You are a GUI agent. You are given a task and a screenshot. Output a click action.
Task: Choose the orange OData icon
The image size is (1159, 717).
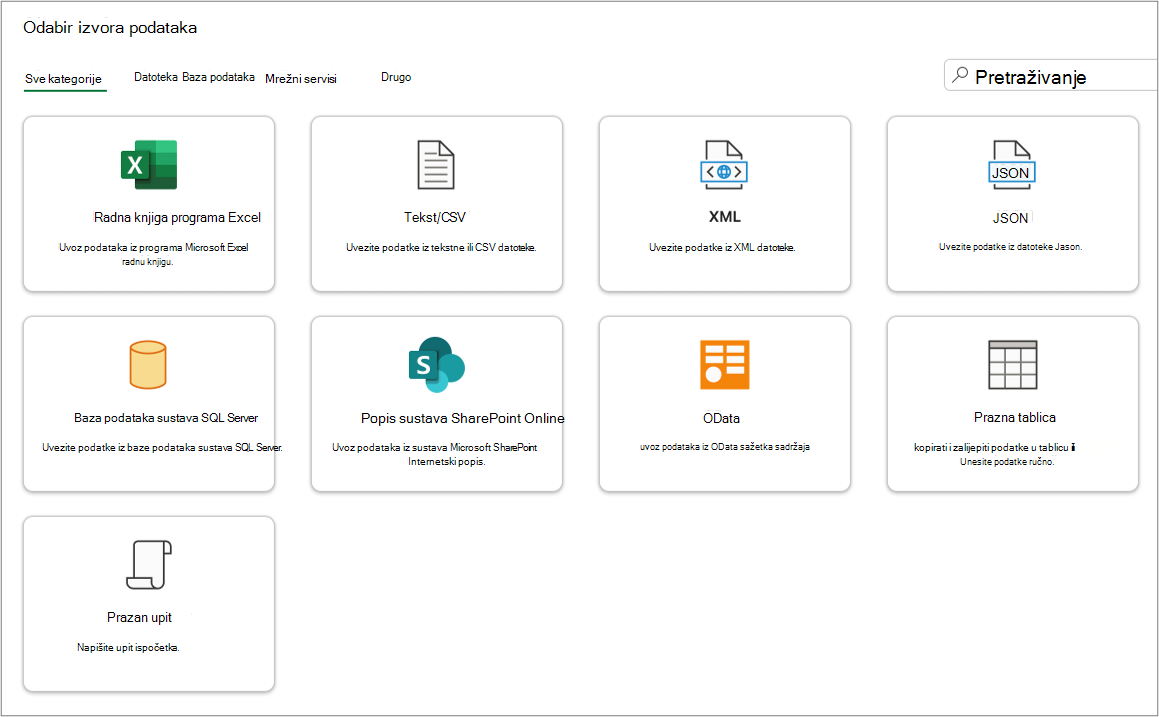pos(724,364)
